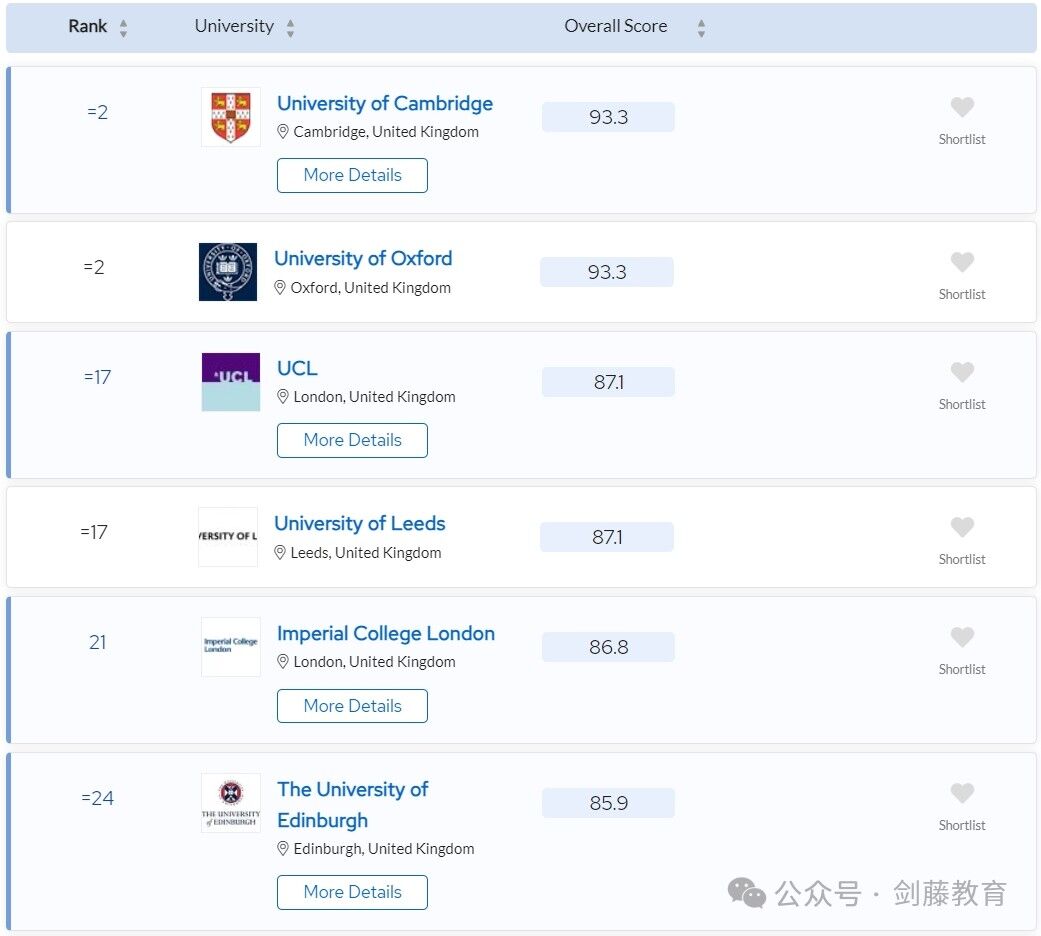The height and width of the screenshot is (936, 1041).
Task: Click Cambridge, United Kingdom location text
Action: tap(386, 132)
